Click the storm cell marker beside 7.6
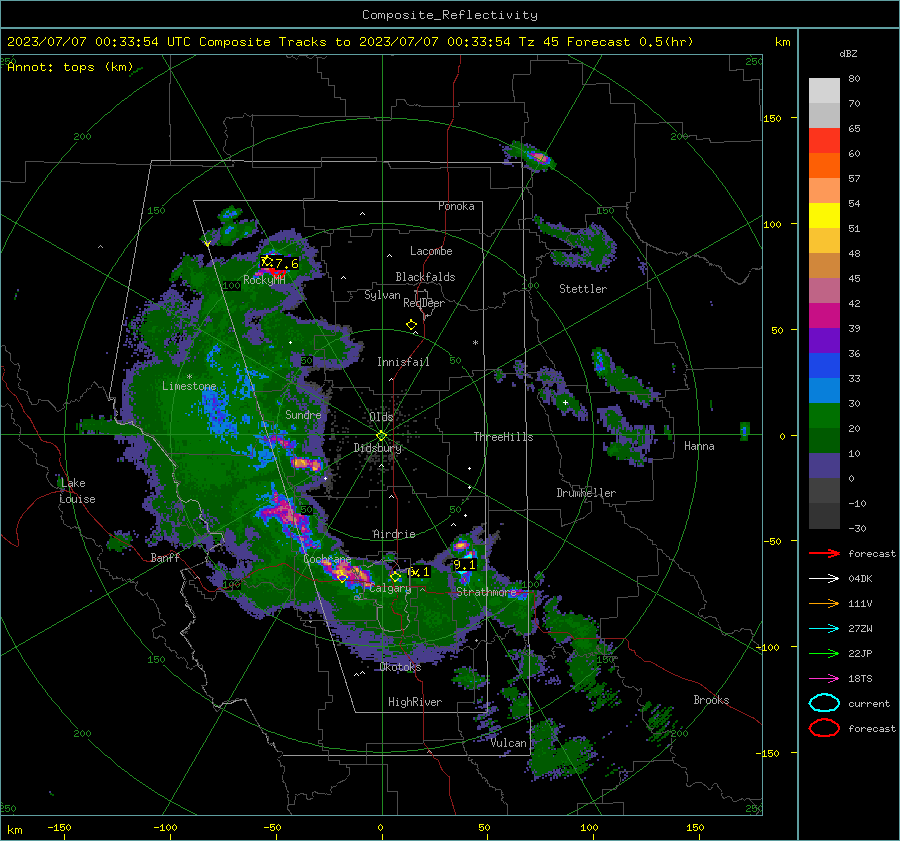Image resolution: width=900 pixels, height=841 pixels. pyautogui.click(x=266, y=262)
